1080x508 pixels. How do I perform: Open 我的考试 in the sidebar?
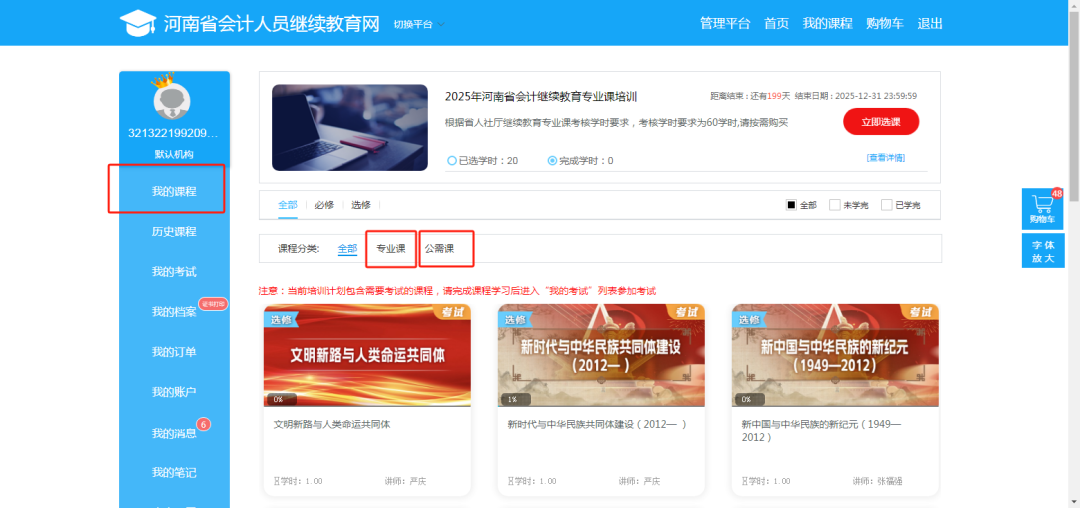(x=174, y=272)
